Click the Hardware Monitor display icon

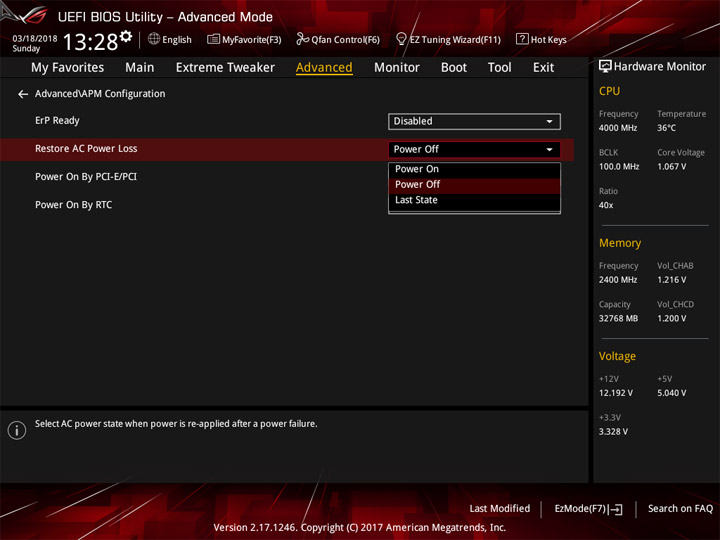pyautogui.click(x=605, y=66)
